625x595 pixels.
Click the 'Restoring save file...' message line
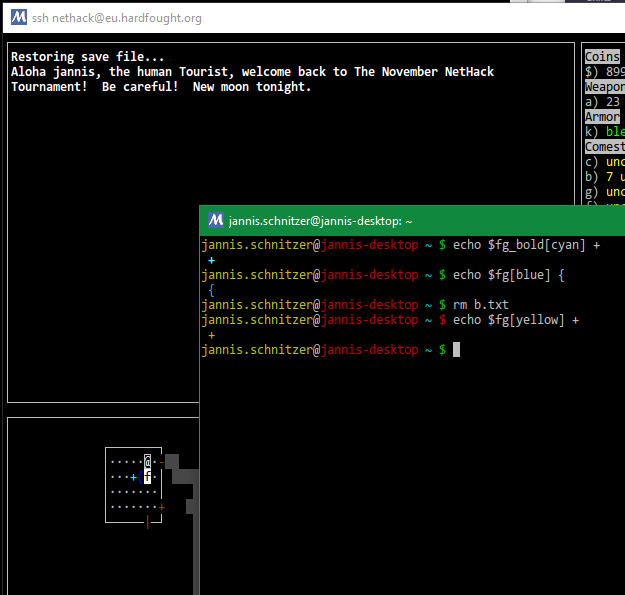pyautogui.click(x=88, y=57)
